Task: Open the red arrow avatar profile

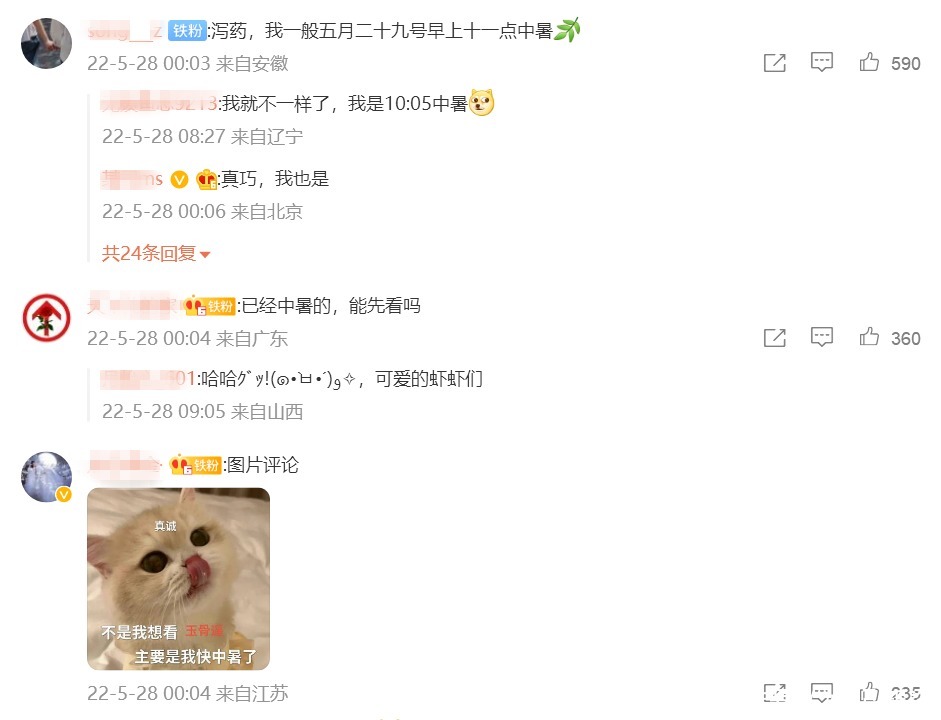Action: pyautogui.click(x=46, y=318)
